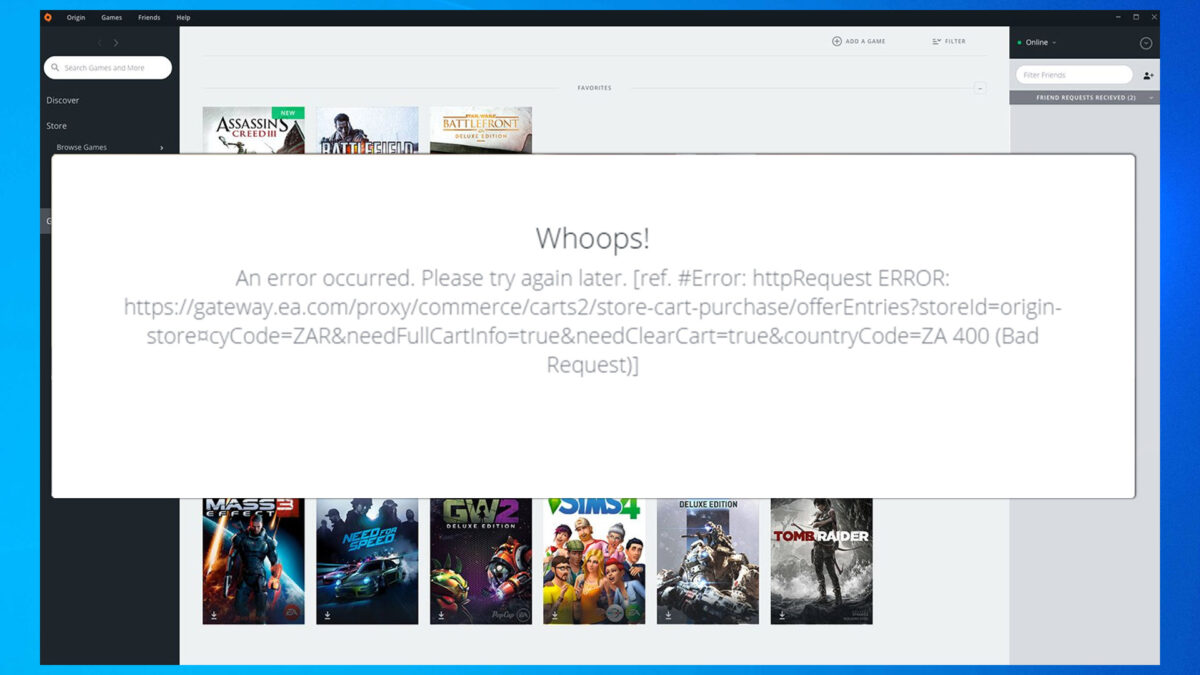Select the Battlefield game tile

(x=367, y=131)
